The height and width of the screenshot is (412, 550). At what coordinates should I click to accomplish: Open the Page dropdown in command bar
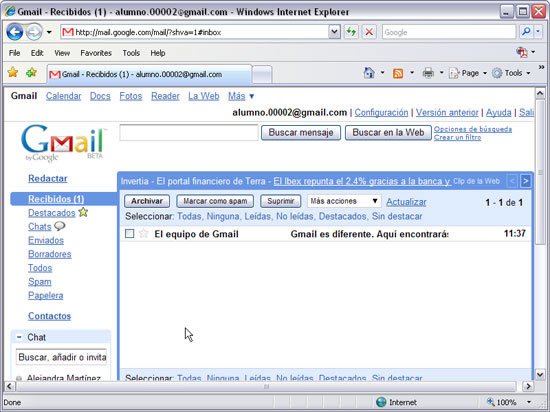point(468,73)
